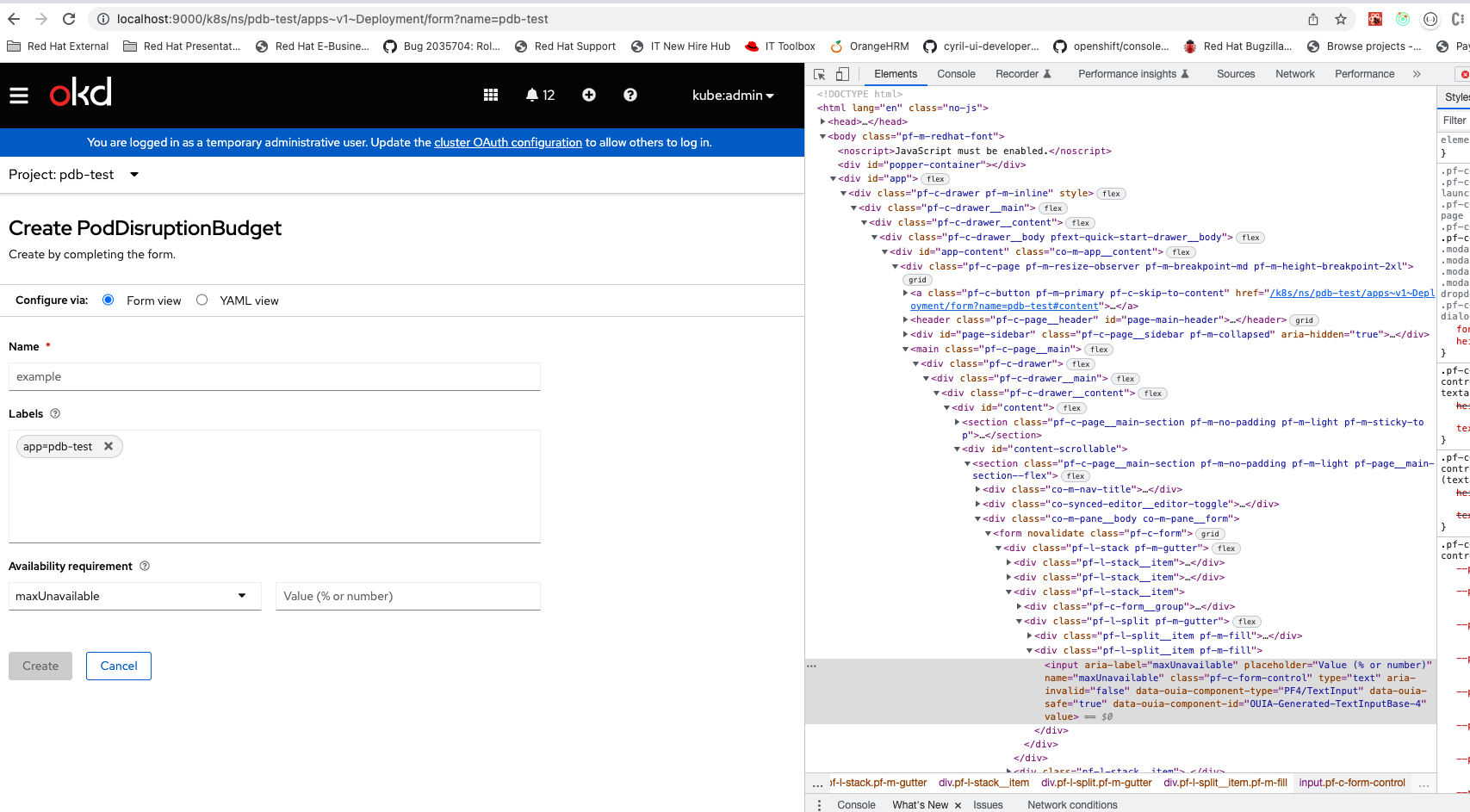Click the Name input field
Viewport: 1470px width, 812px height.
coord(275,376)
